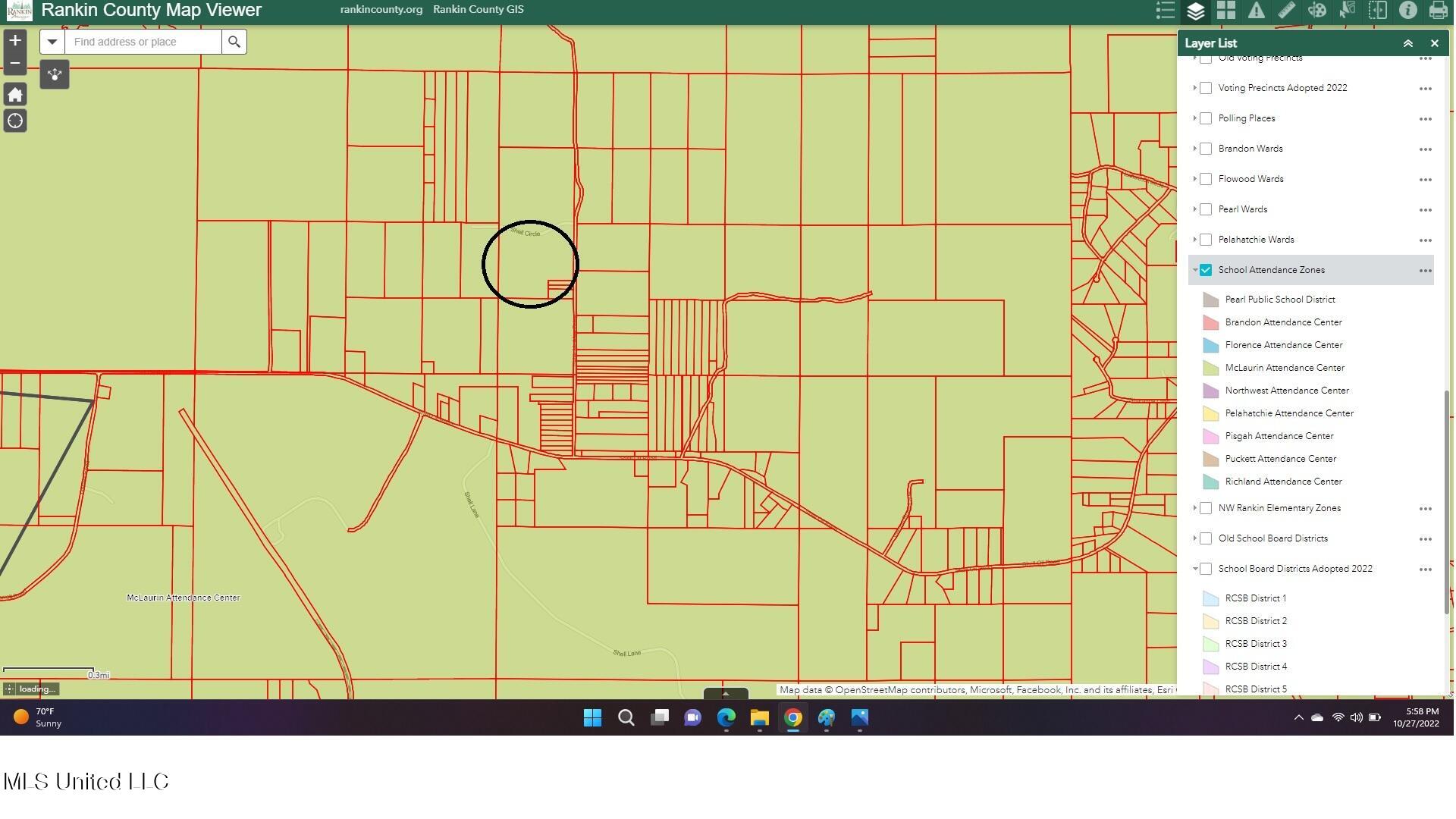
Task: Open options menu for Polling Places
Action: 1426,119
